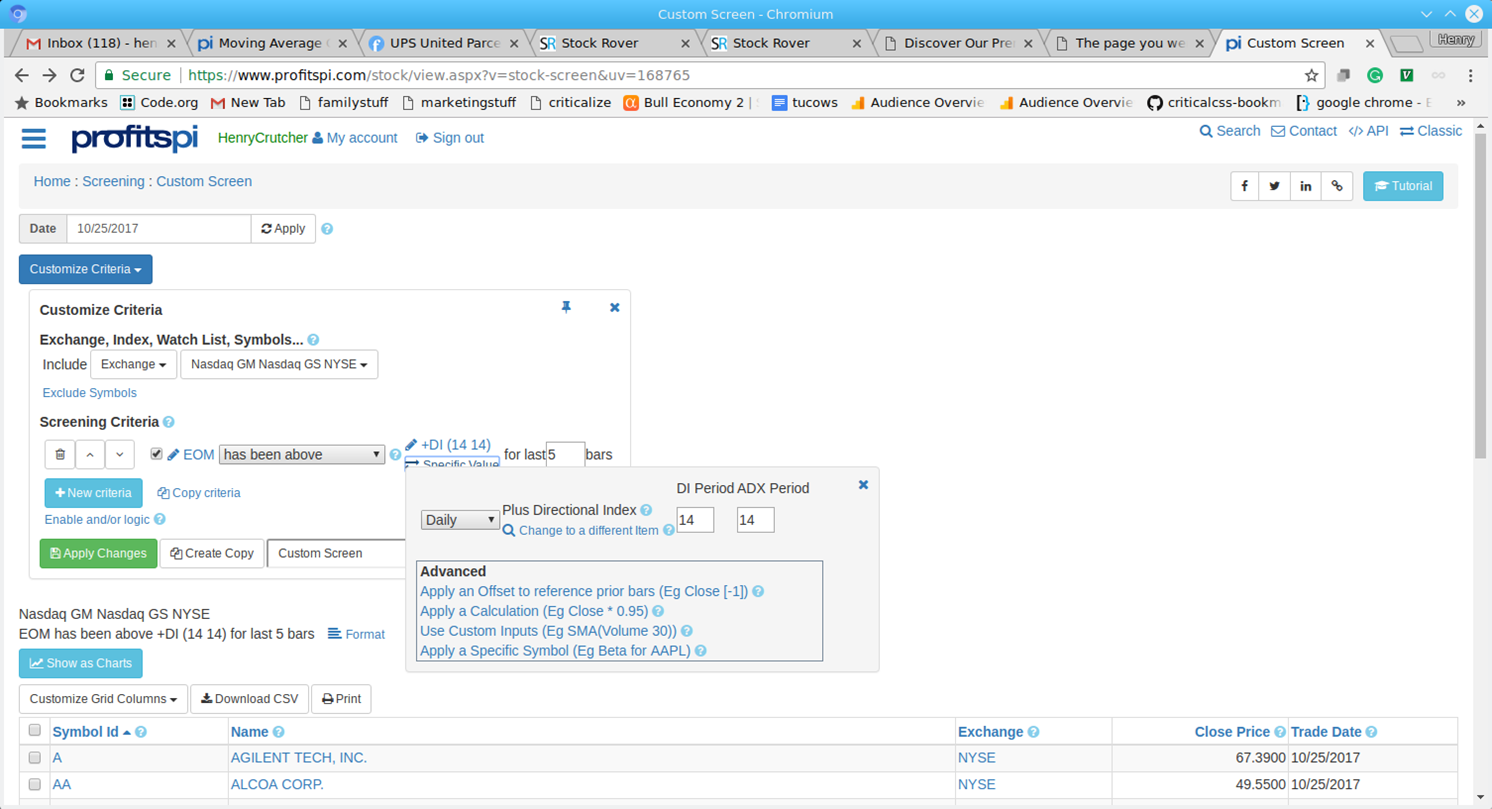This screenshot has height=809, width=1492.
Task: Click the profitspi logo
Action: click(135, 138)
